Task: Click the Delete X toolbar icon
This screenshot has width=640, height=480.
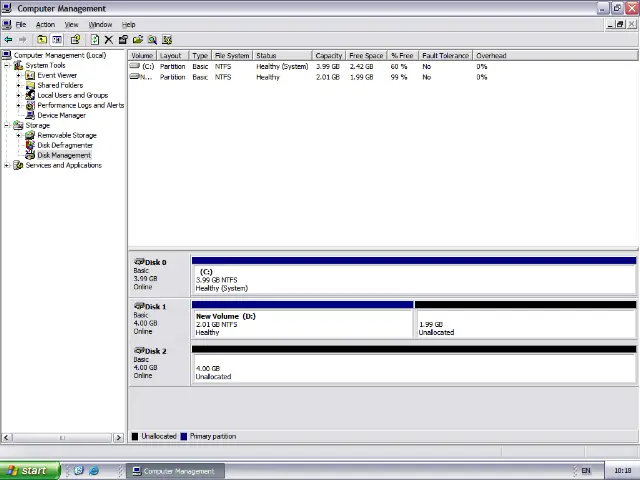Action: (108, 40)
